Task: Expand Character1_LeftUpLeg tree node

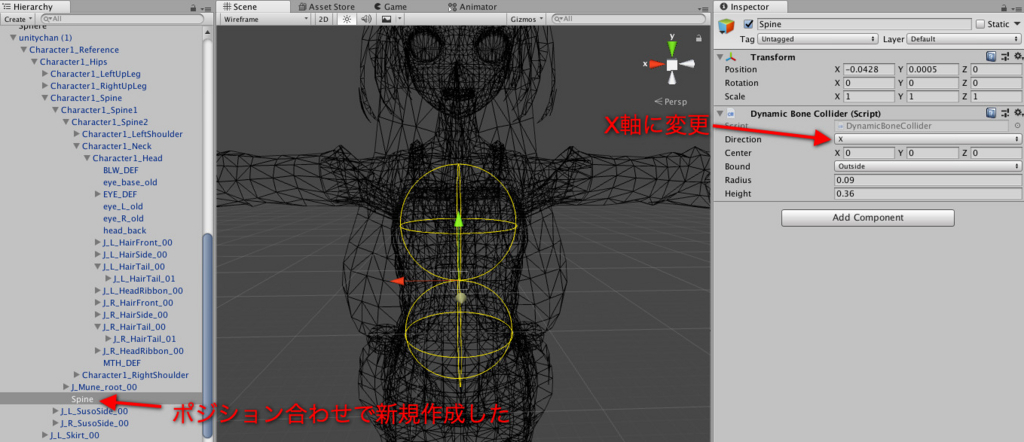Action: (45, 74)
